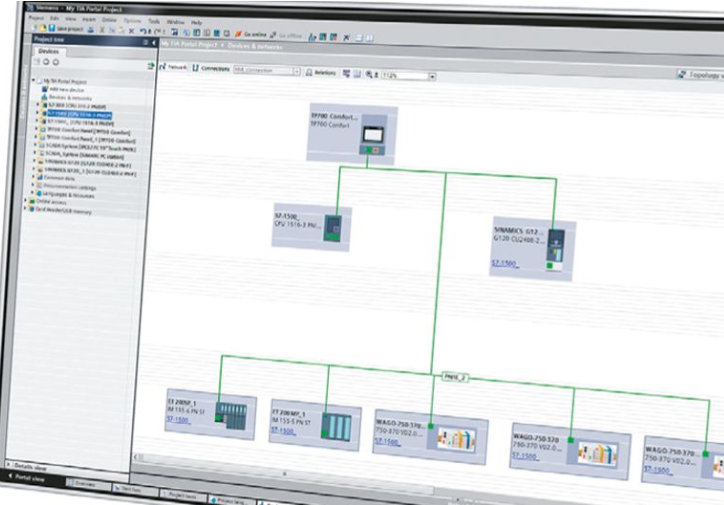Viewport: 724px width, 505px height.
Task: Expand Card Reader/USB memory node
Action: coord(25,209)
